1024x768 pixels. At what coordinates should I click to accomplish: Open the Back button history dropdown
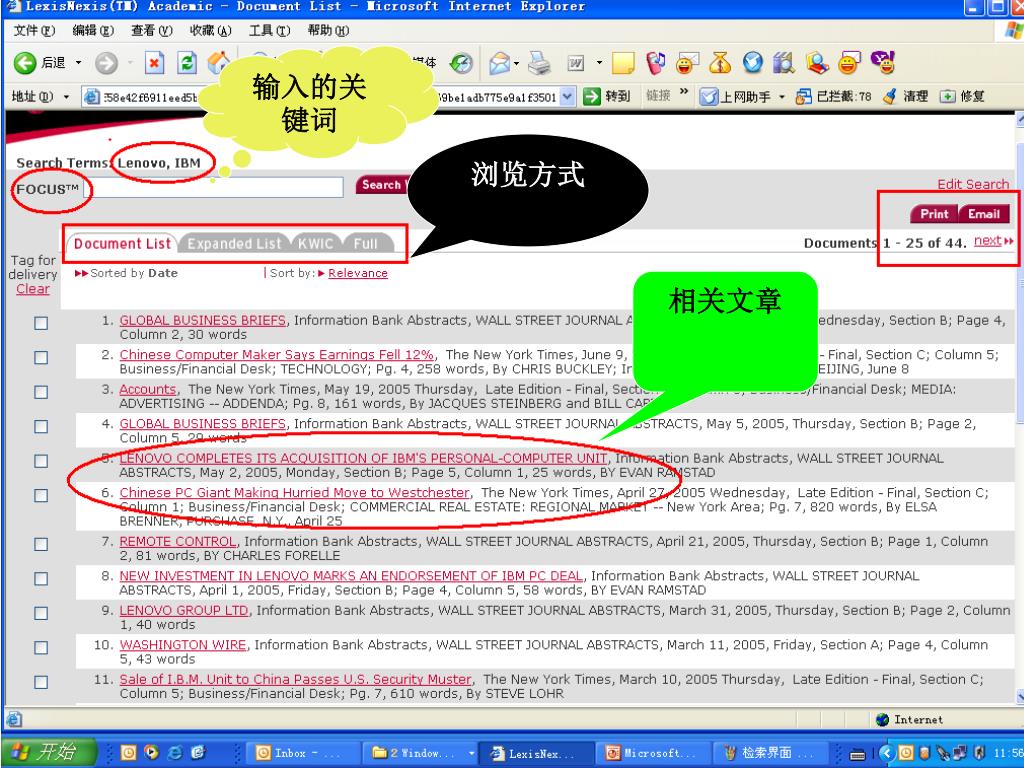[x=78, y=63]
